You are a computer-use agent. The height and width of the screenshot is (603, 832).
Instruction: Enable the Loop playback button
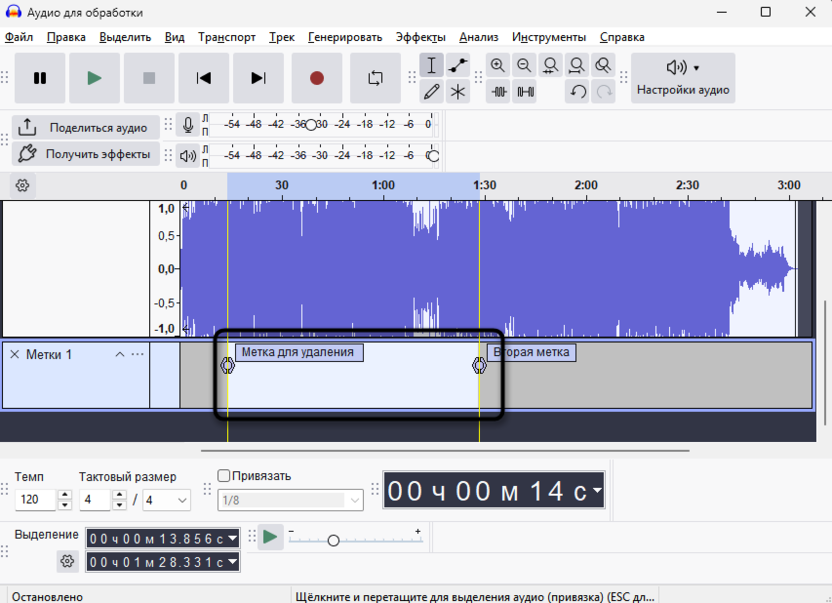coord(375,78)
